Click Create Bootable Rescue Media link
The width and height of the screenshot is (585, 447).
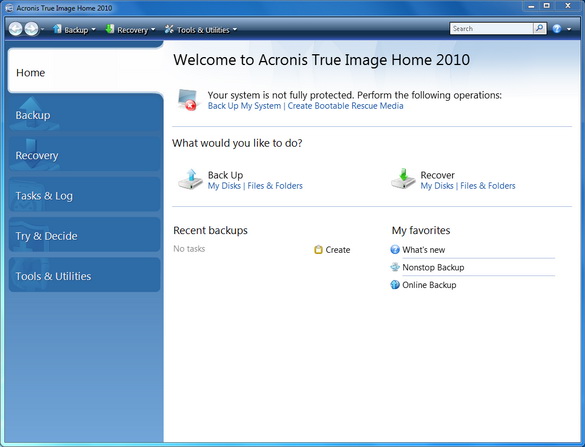click(x=345, y=106)
